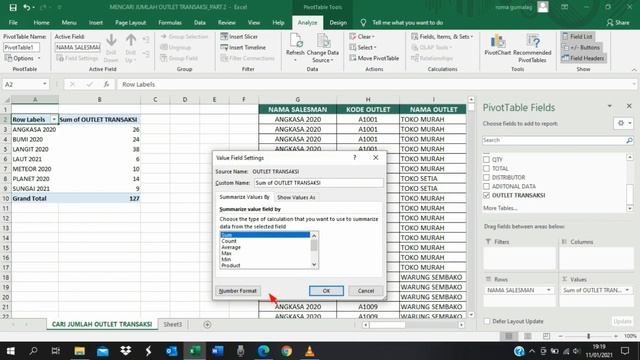This screenshot has width=640, height=360.
Task: Click Cancel in Value Field Settings
Action: point(366,291)
